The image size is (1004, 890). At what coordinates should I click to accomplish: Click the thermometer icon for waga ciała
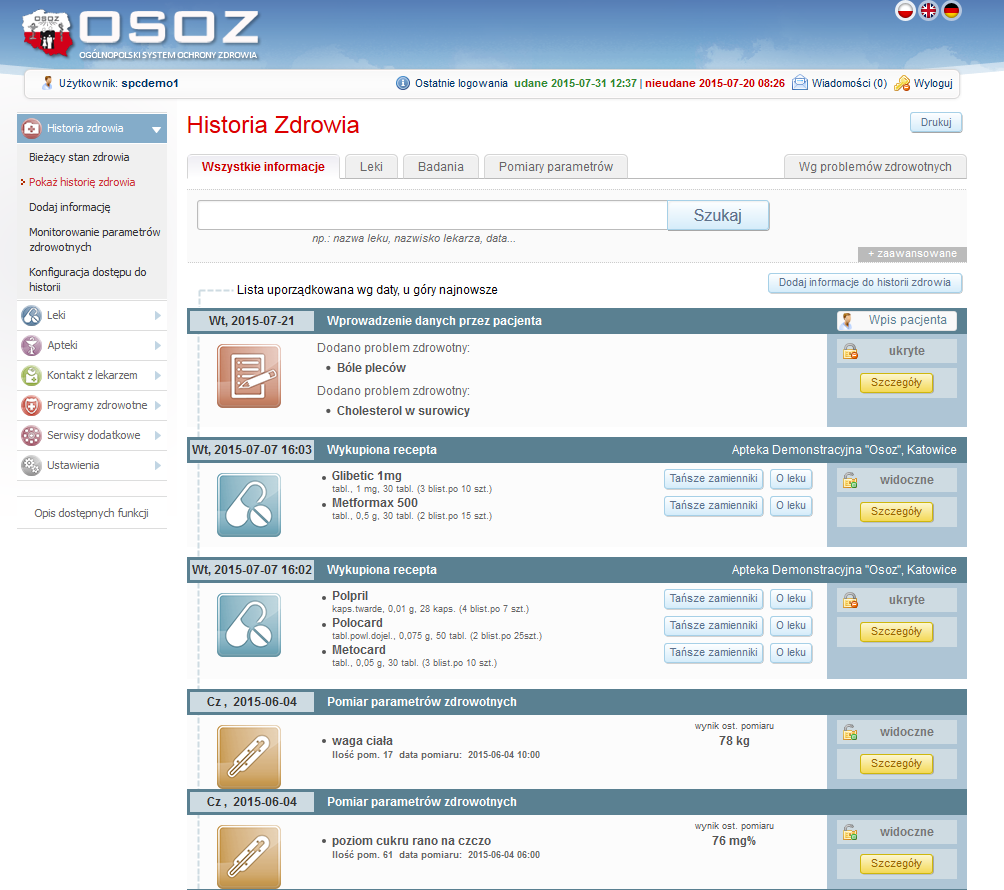click(x=249, y=757)
